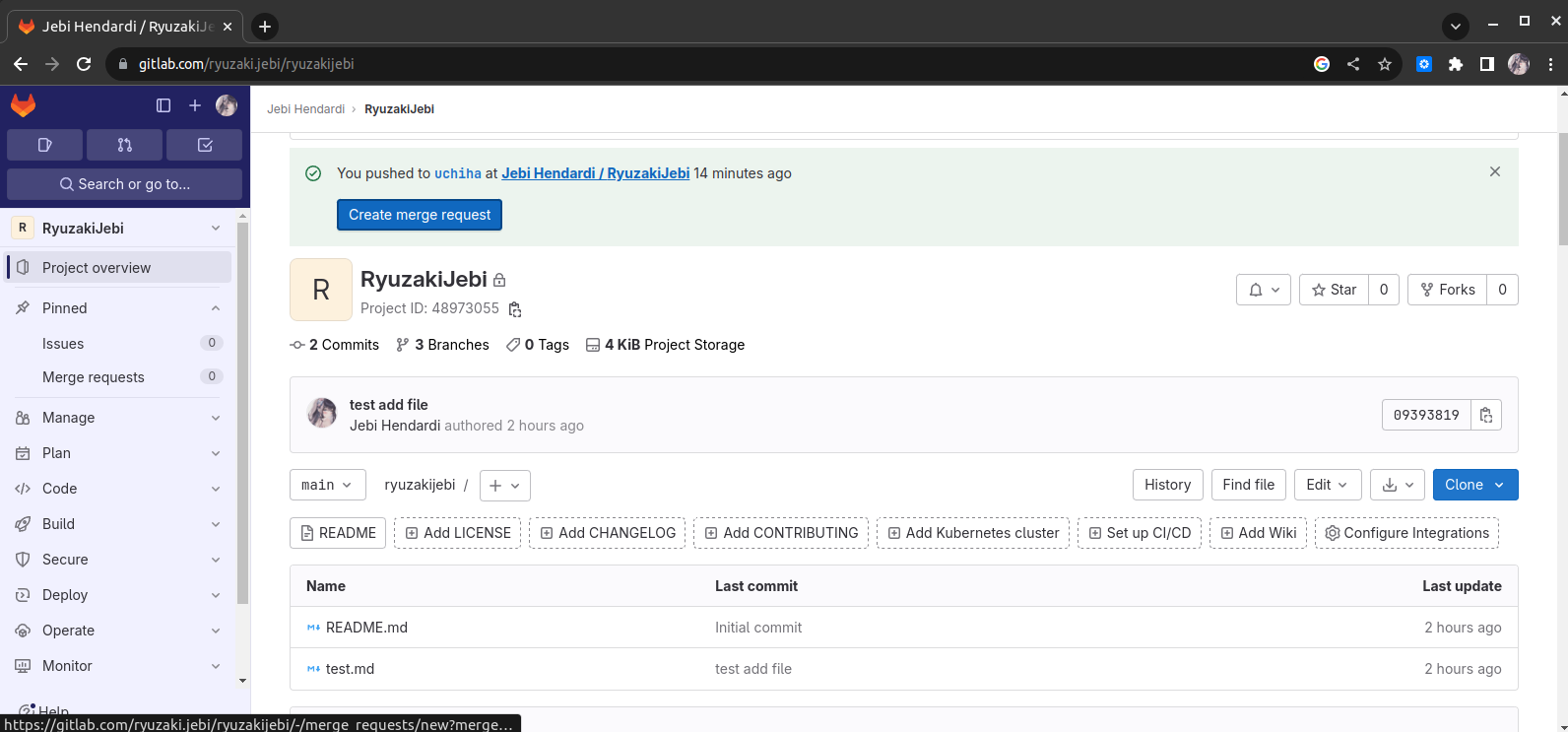Open the RyuzakiJebi project switcher in the sidebar
This screenshot has width=1568, height=732.
tap(118, 228)
